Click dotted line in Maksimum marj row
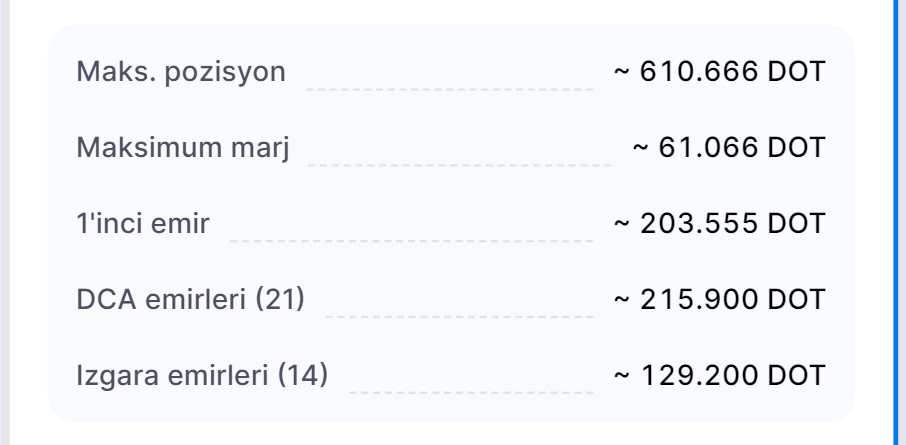906x445 pixels. 460,163
